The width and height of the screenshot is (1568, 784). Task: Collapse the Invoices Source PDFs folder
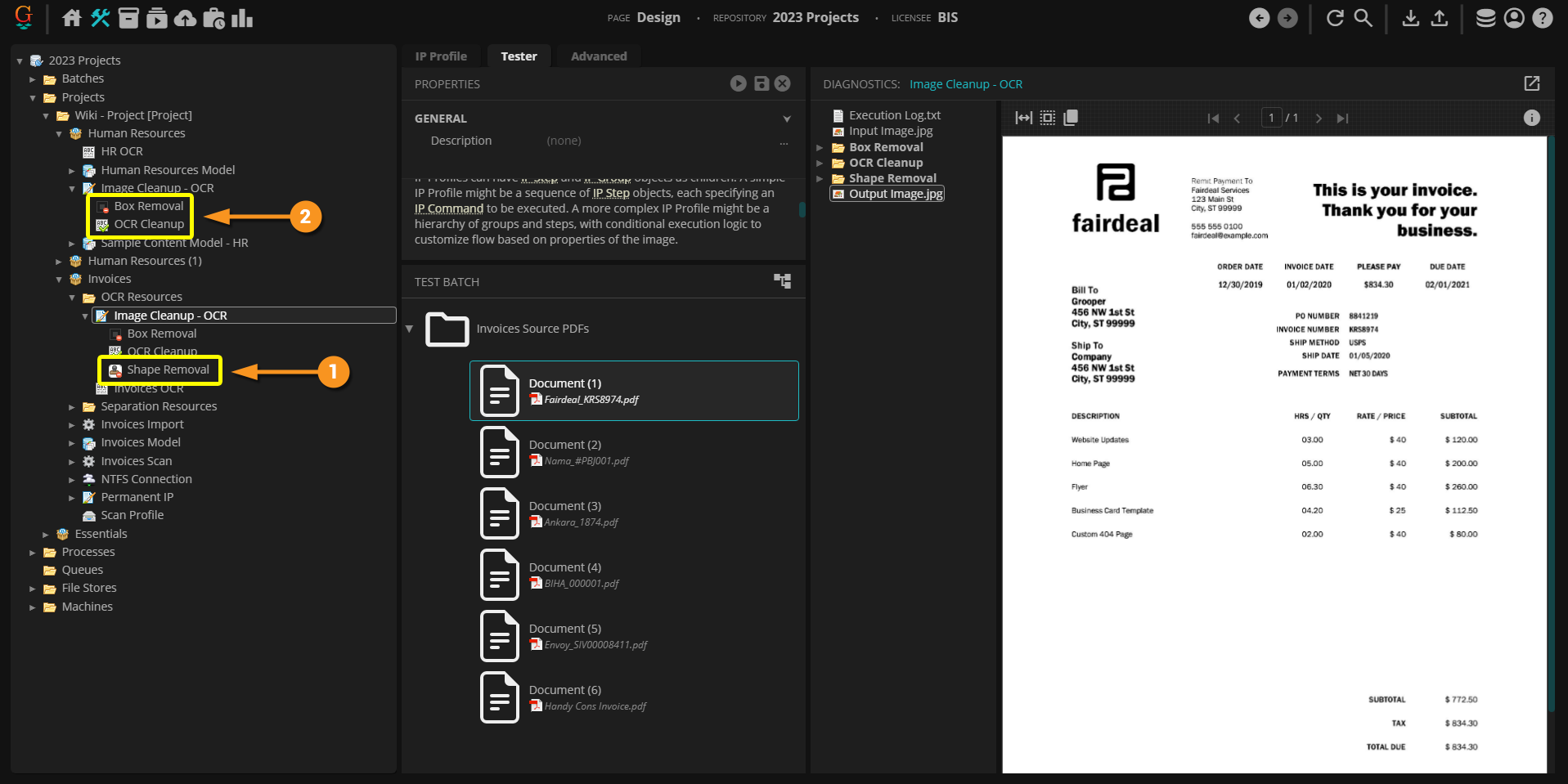pos(409,329)
